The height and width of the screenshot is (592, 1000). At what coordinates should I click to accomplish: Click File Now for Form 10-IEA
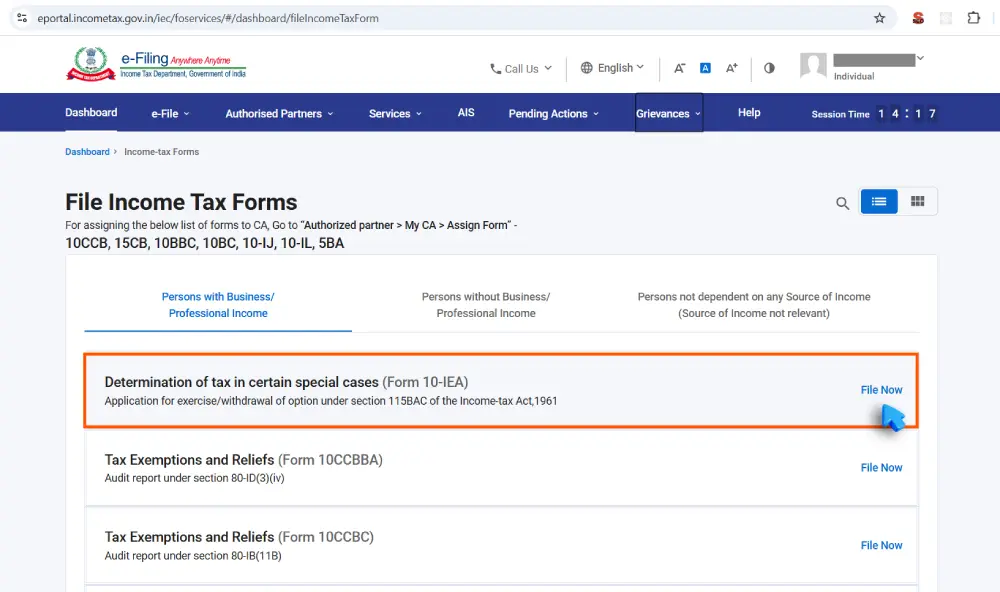(x=881, y=390)
